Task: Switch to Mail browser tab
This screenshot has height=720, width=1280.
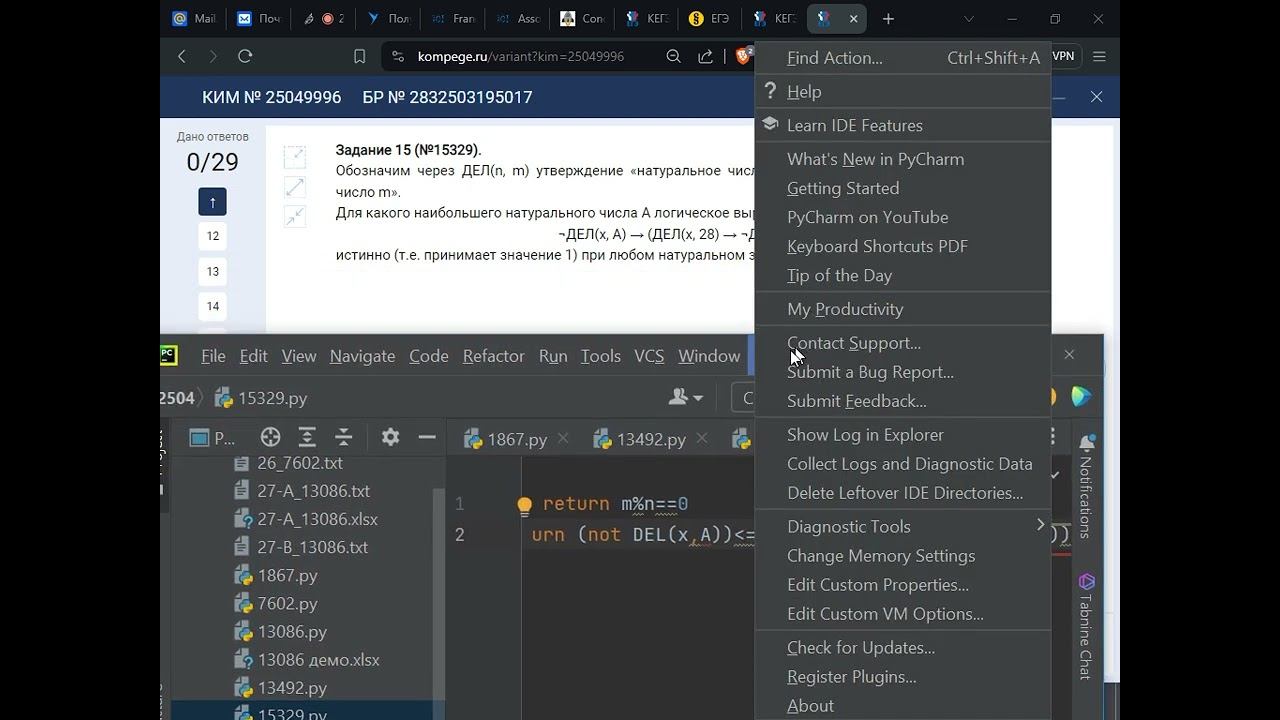Action: tap(194, 18)
